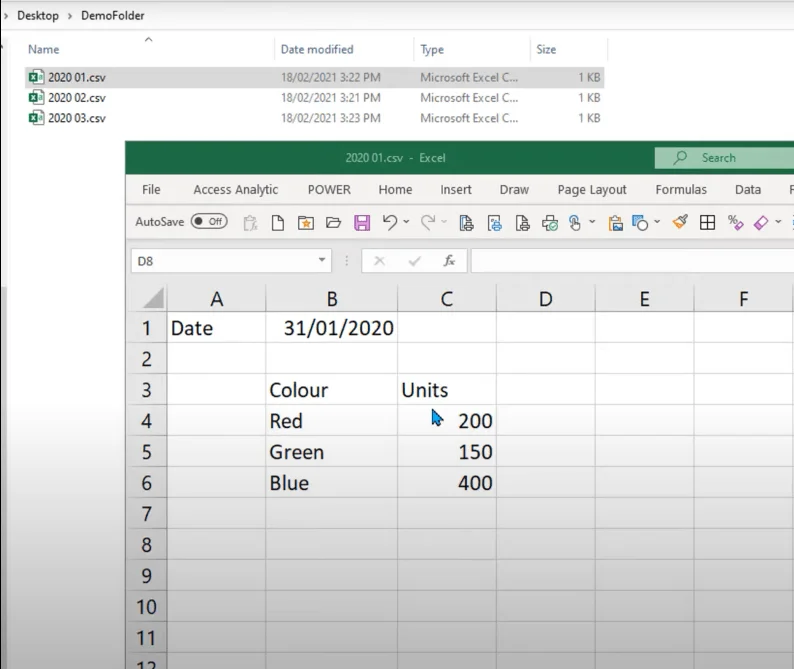The height and width of the screenshot is (669, 794).
Task: Click the Excel Search box
Action: 724,158
